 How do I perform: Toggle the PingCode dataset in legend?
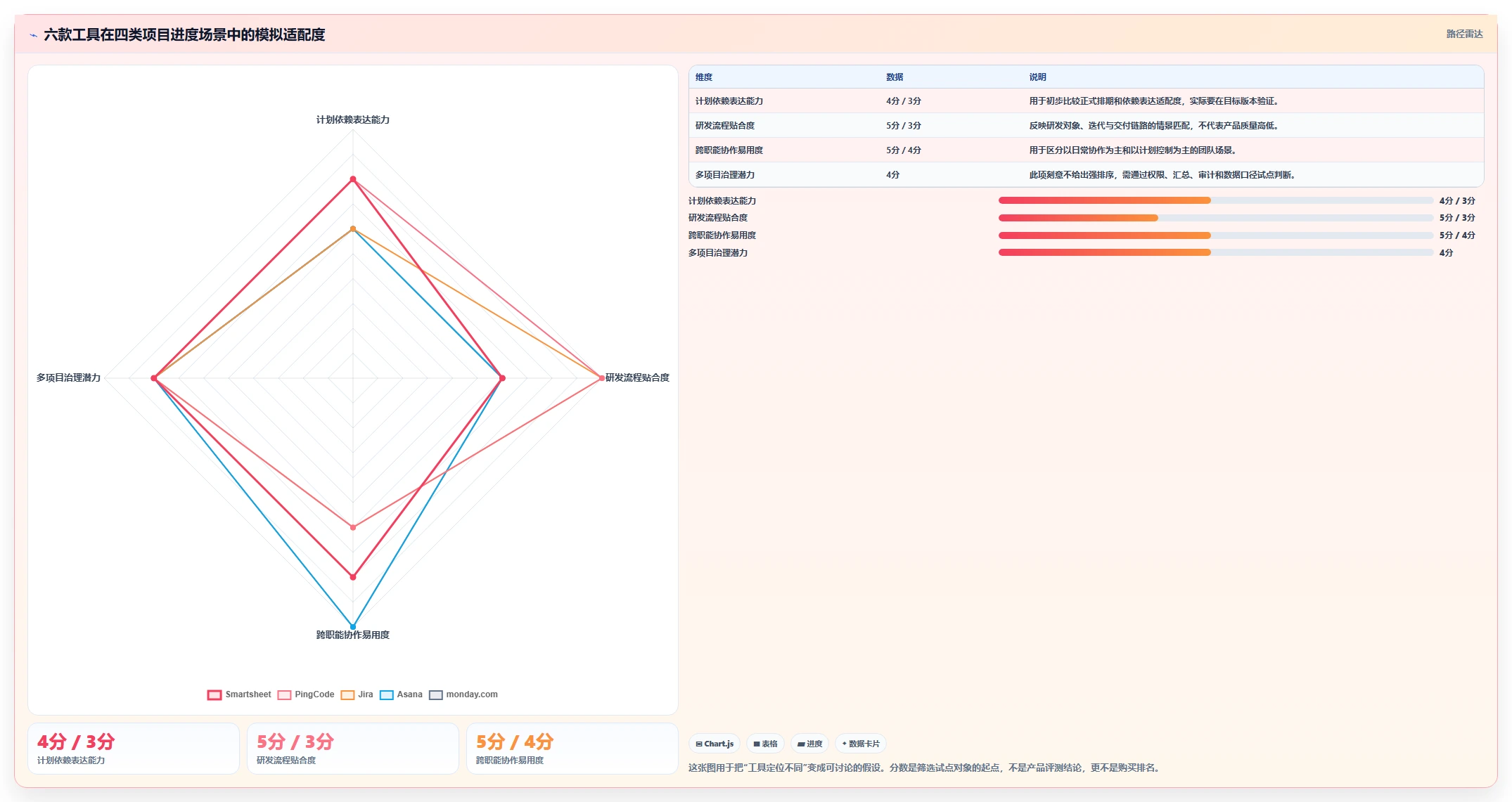[x=306, y=694]
